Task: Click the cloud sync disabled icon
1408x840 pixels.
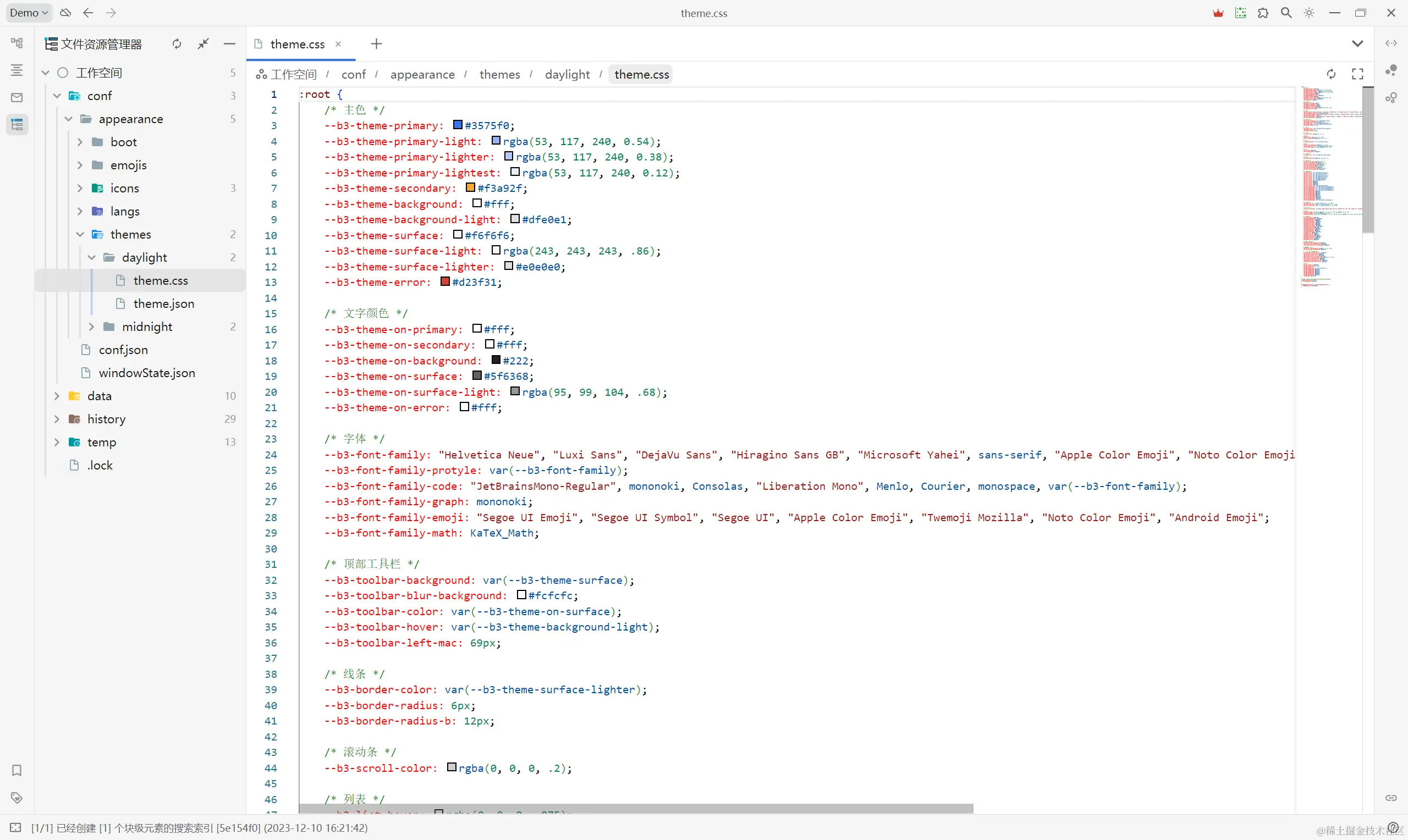Action: (x=65, y=13)
